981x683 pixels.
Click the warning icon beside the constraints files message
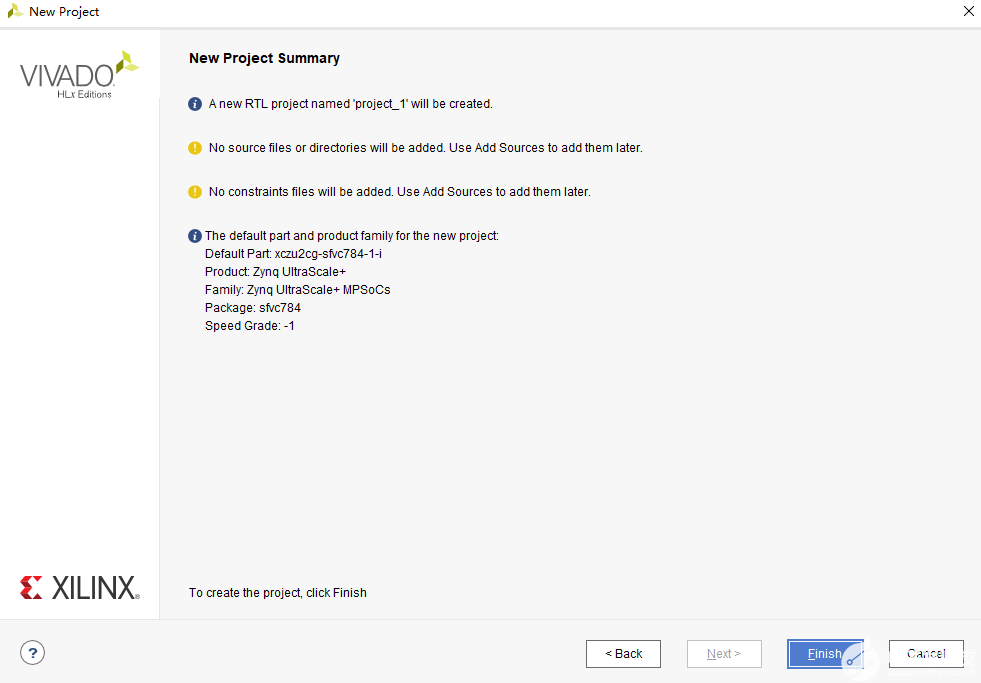coord(195,192)
